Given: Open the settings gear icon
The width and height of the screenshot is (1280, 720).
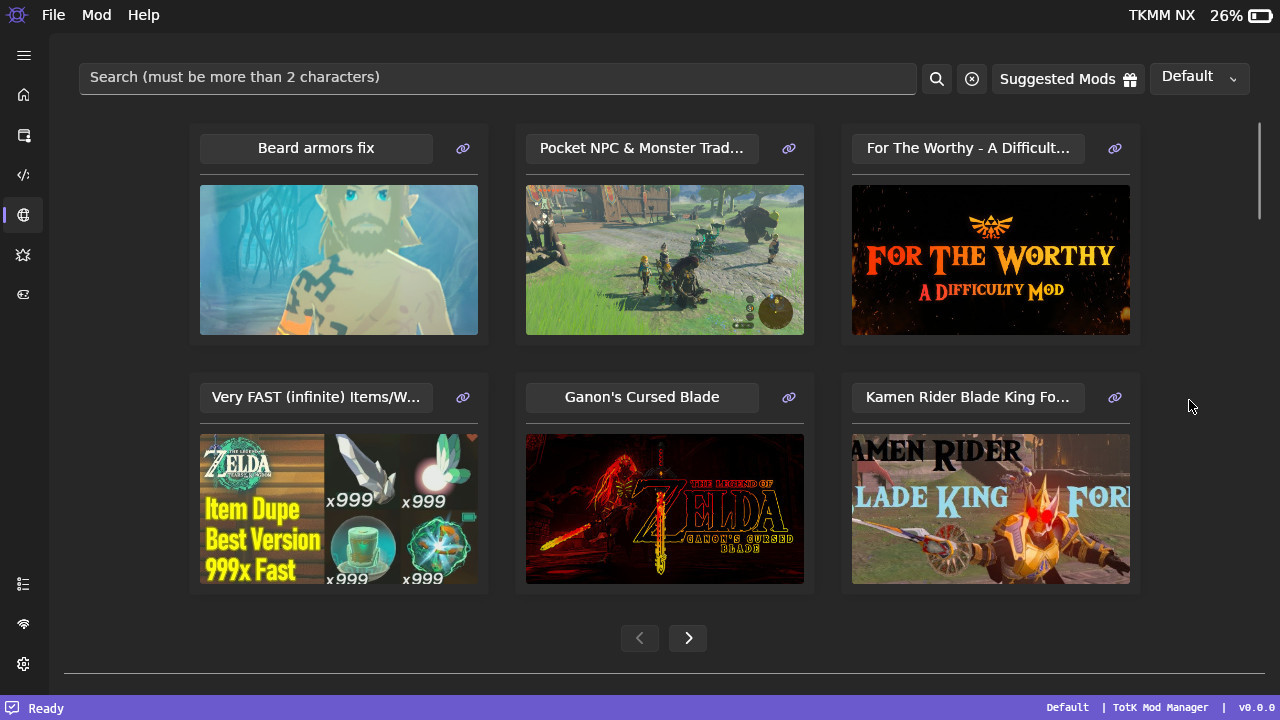Looking at the screenshot, I should coord(24,664).
